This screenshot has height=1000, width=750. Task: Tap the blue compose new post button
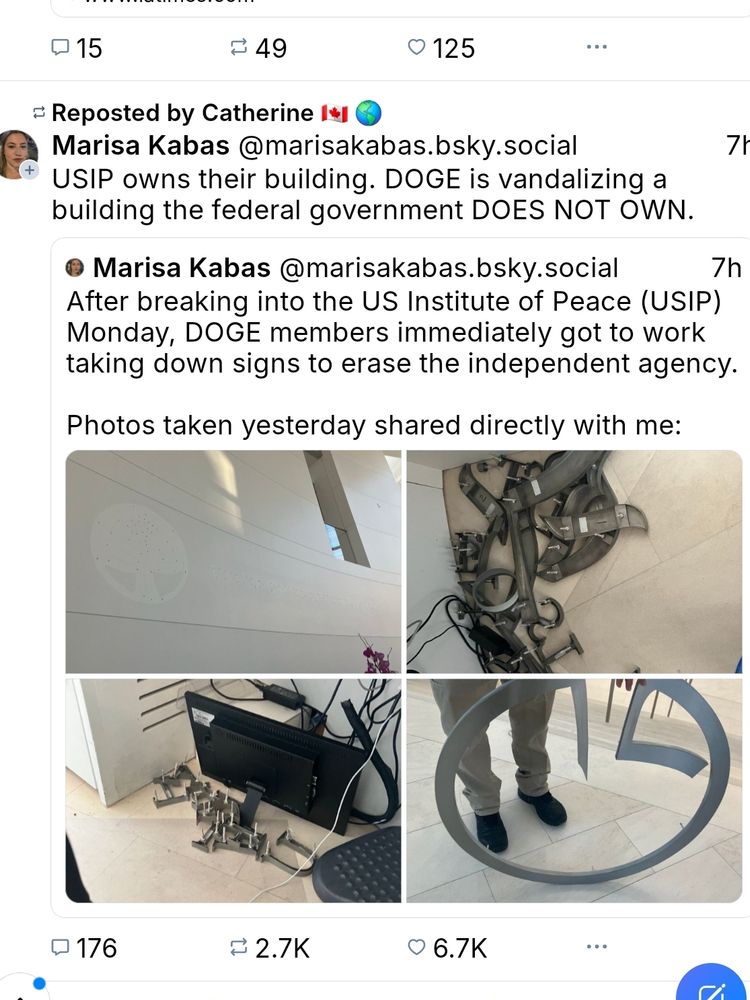[712, 985]
